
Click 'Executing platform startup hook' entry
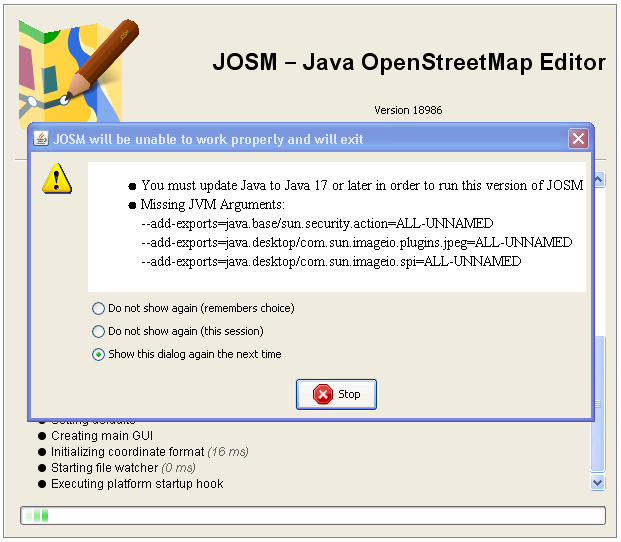tap(137, 484)
